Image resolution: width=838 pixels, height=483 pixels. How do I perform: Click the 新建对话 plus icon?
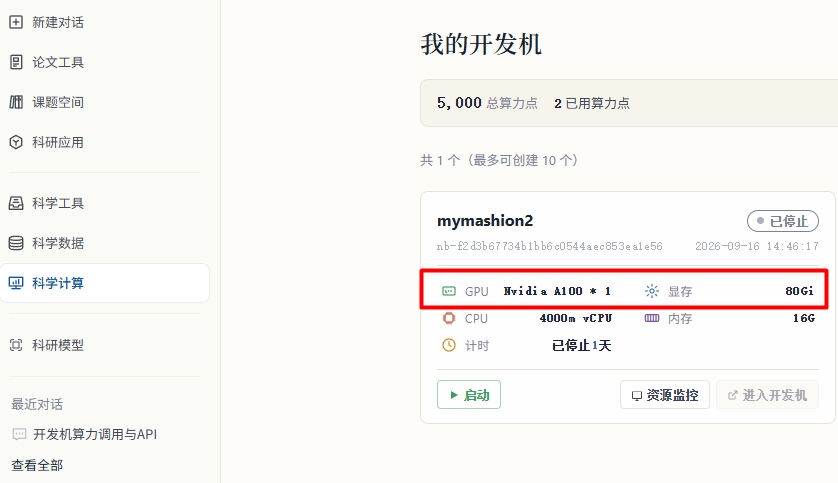click(x=16, y=22)
